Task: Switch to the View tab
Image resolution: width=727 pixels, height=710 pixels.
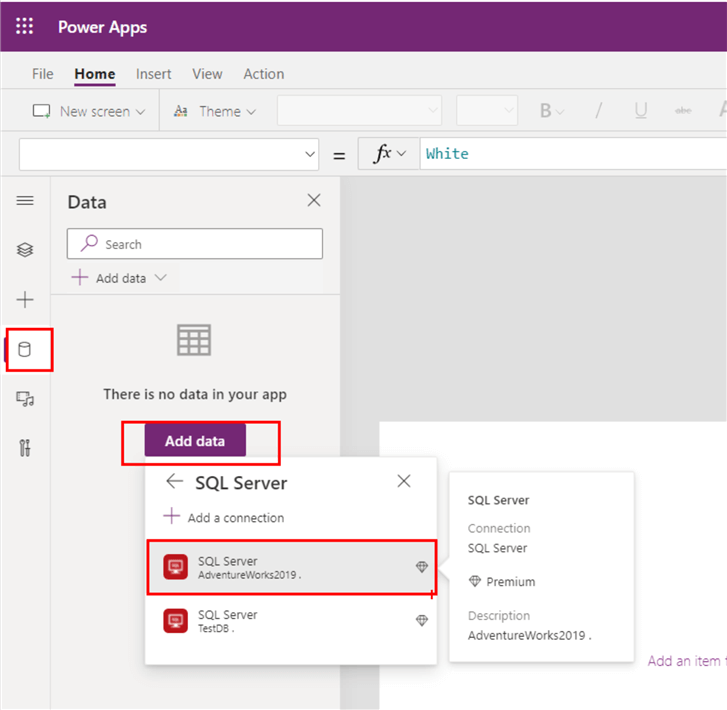Action: pyautogui.click(x=207, y=74)
